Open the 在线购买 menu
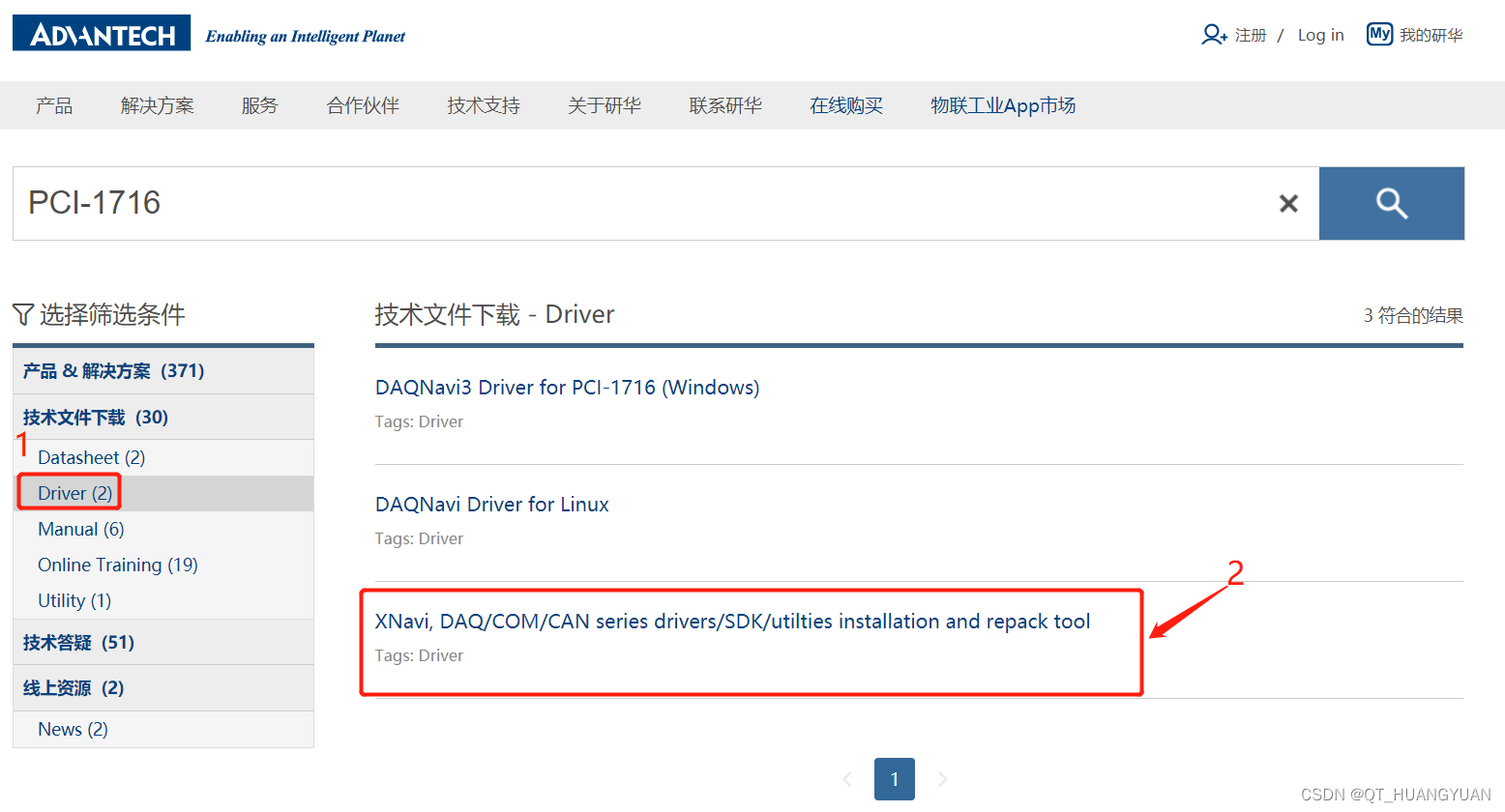1505x812 pixels. click(846, 105)
